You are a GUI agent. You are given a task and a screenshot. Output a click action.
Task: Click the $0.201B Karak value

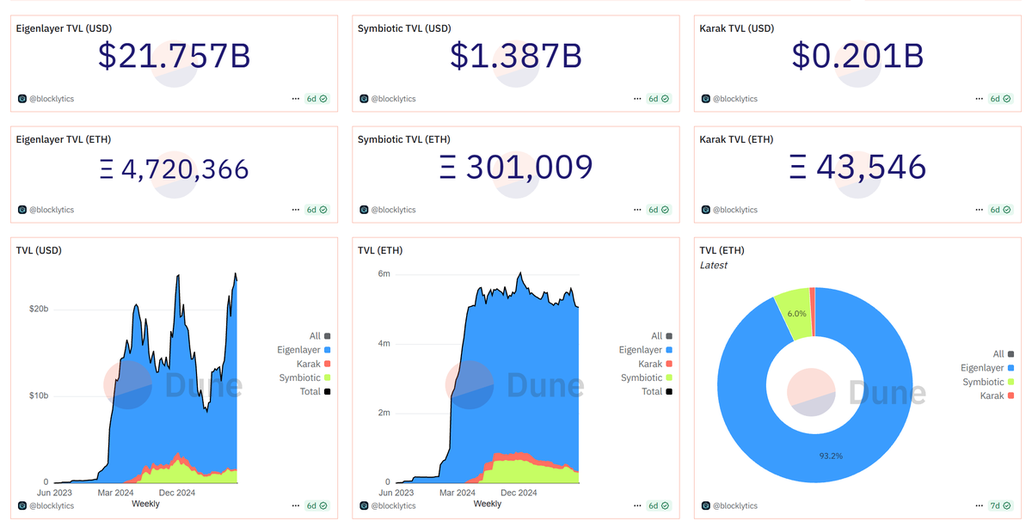(858, 55)
